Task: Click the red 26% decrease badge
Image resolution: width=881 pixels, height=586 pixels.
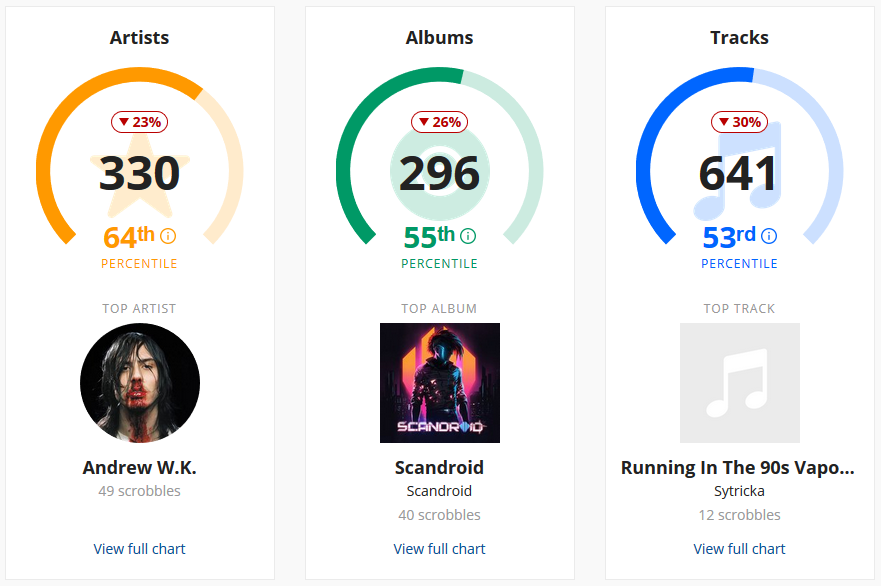Action: pos(439,122)
